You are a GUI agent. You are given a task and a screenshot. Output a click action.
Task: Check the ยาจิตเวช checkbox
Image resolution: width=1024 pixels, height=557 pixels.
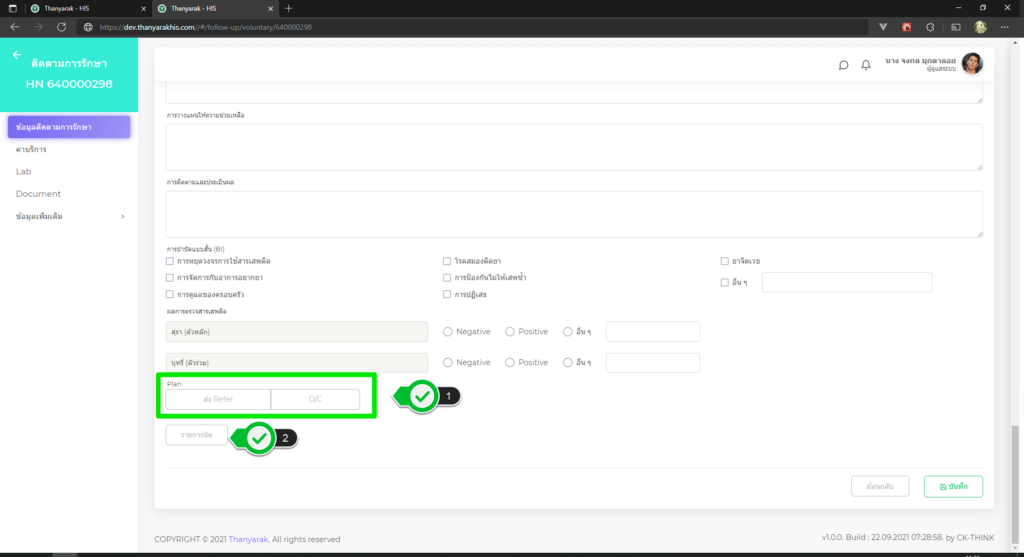(x=725, y=261)
